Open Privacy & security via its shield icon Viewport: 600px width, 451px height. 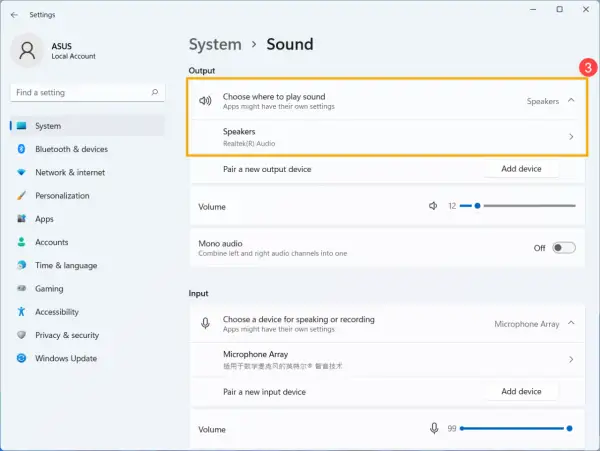21,335
